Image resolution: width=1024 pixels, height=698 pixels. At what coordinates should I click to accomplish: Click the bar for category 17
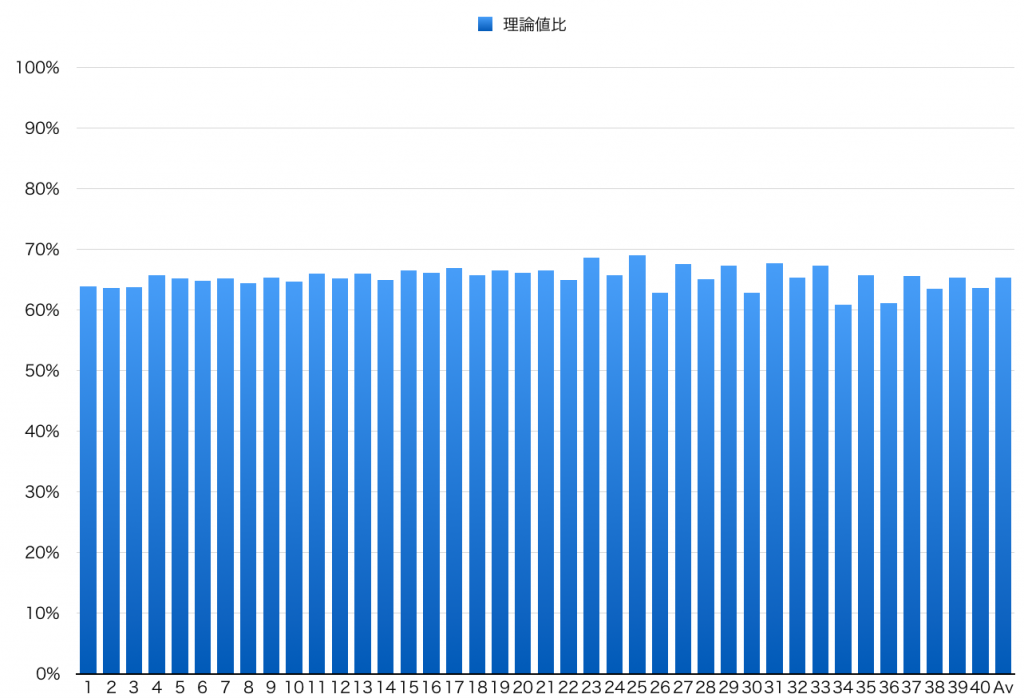[454, 470]
